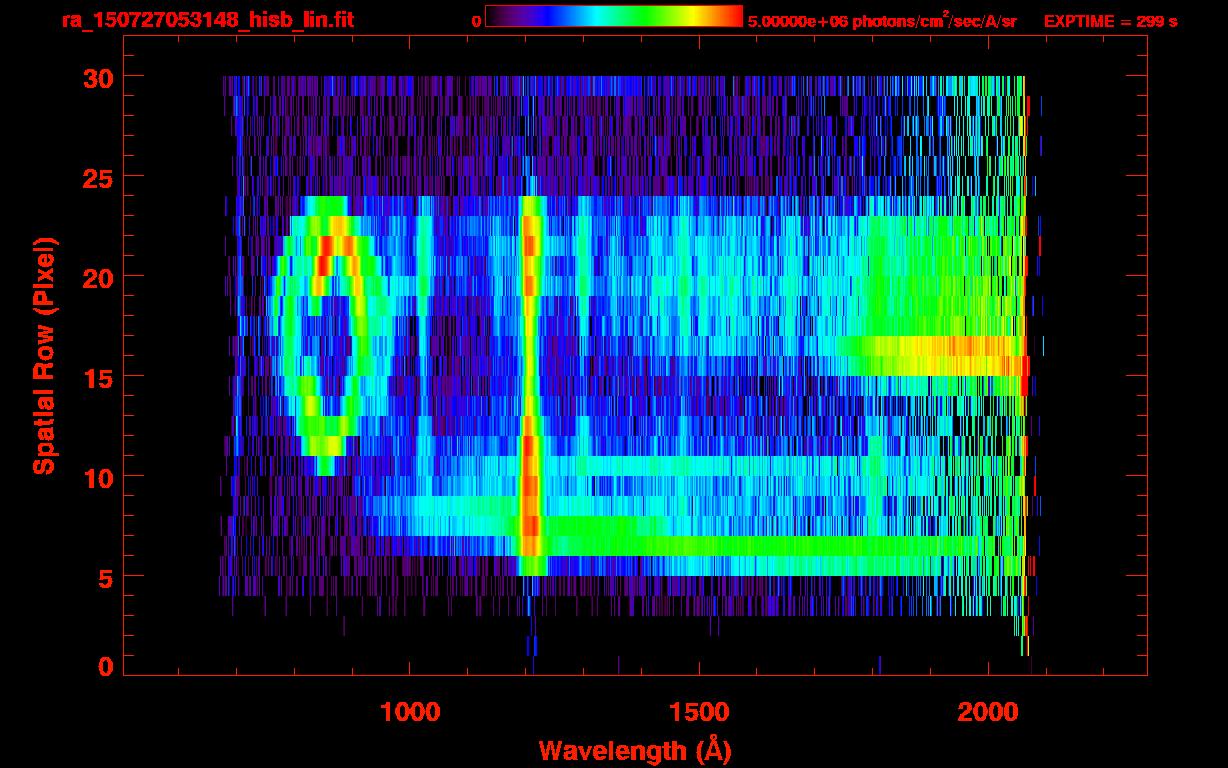Click the file name title ra_150727053148_hisb_lin.fit
The image size is (1228, 768).
207,20
